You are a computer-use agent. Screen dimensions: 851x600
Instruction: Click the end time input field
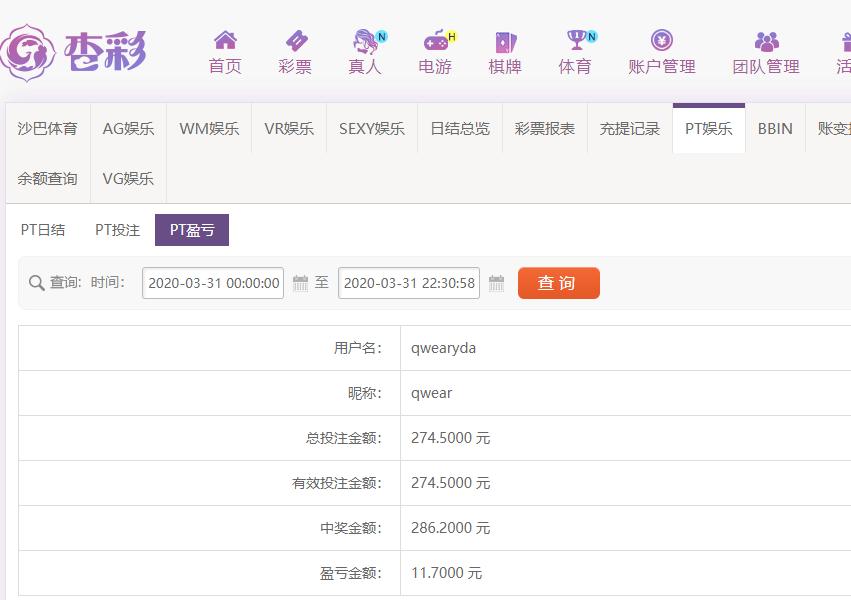[409, 284]
